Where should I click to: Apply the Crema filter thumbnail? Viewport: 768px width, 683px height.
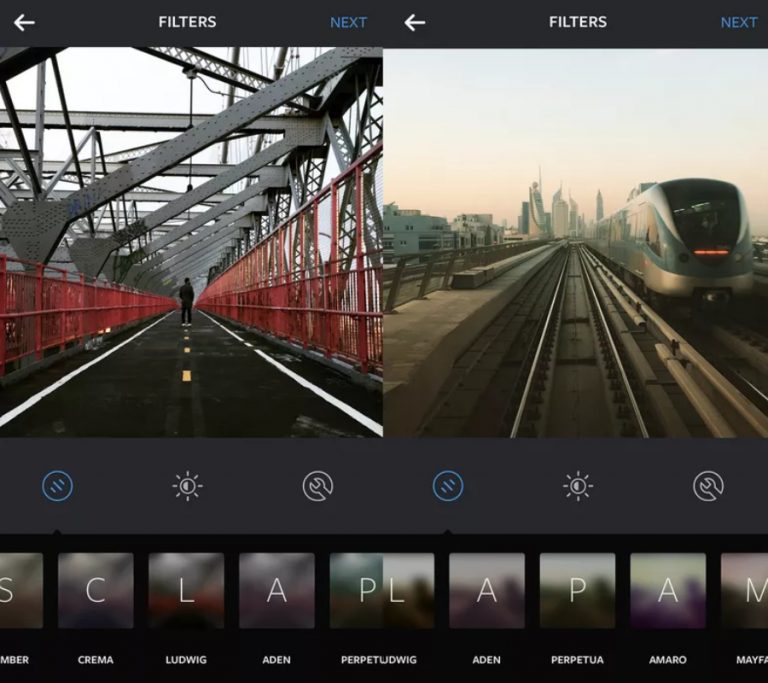tap(95, 590)
